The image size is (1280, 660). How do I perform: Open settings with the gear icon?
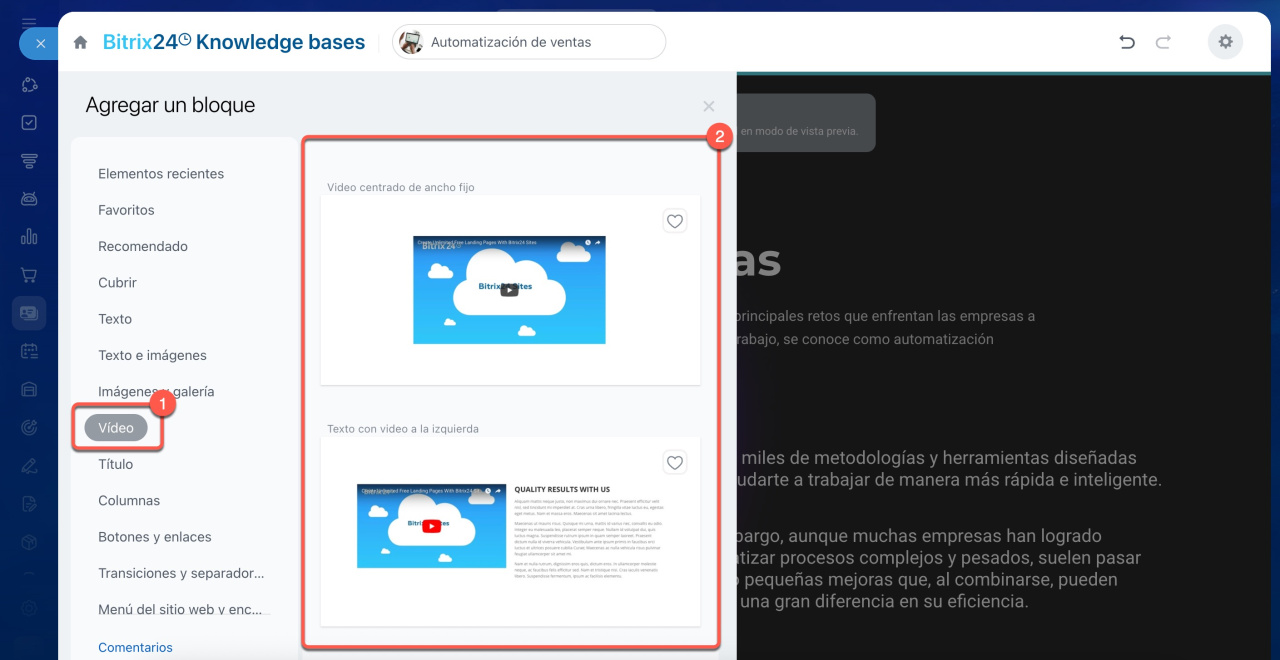coord(1225,42)
